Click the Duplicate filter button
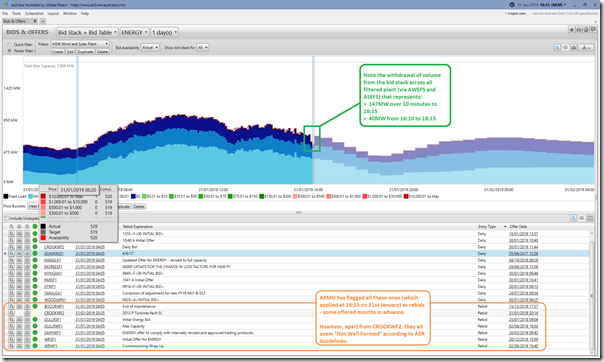Image resolution: width=604 pixels, height=362 pixels. point(85,52)
